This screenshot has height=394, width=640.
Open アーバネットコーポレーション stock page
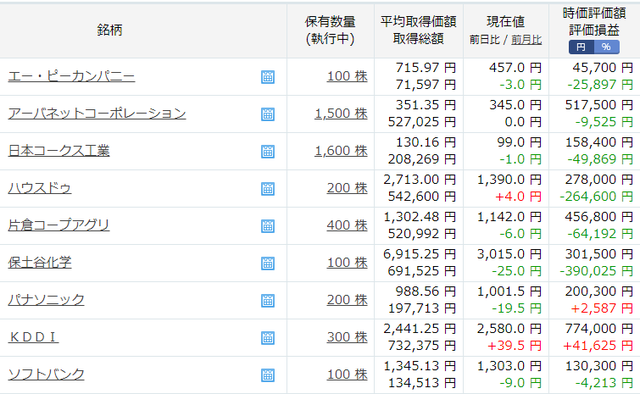point(97,114)
